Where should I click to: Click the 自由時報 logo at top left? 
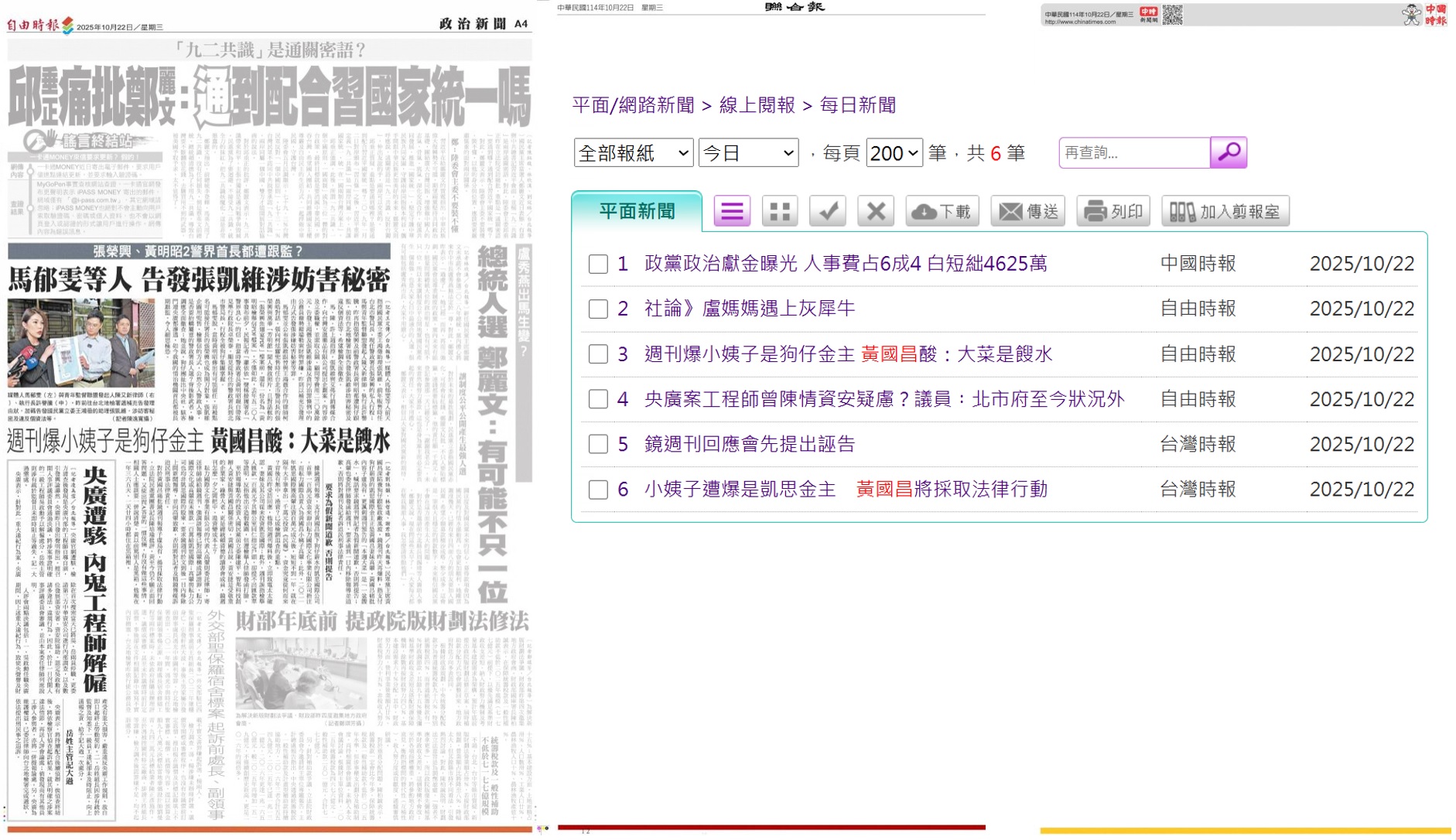click(40, 26)
